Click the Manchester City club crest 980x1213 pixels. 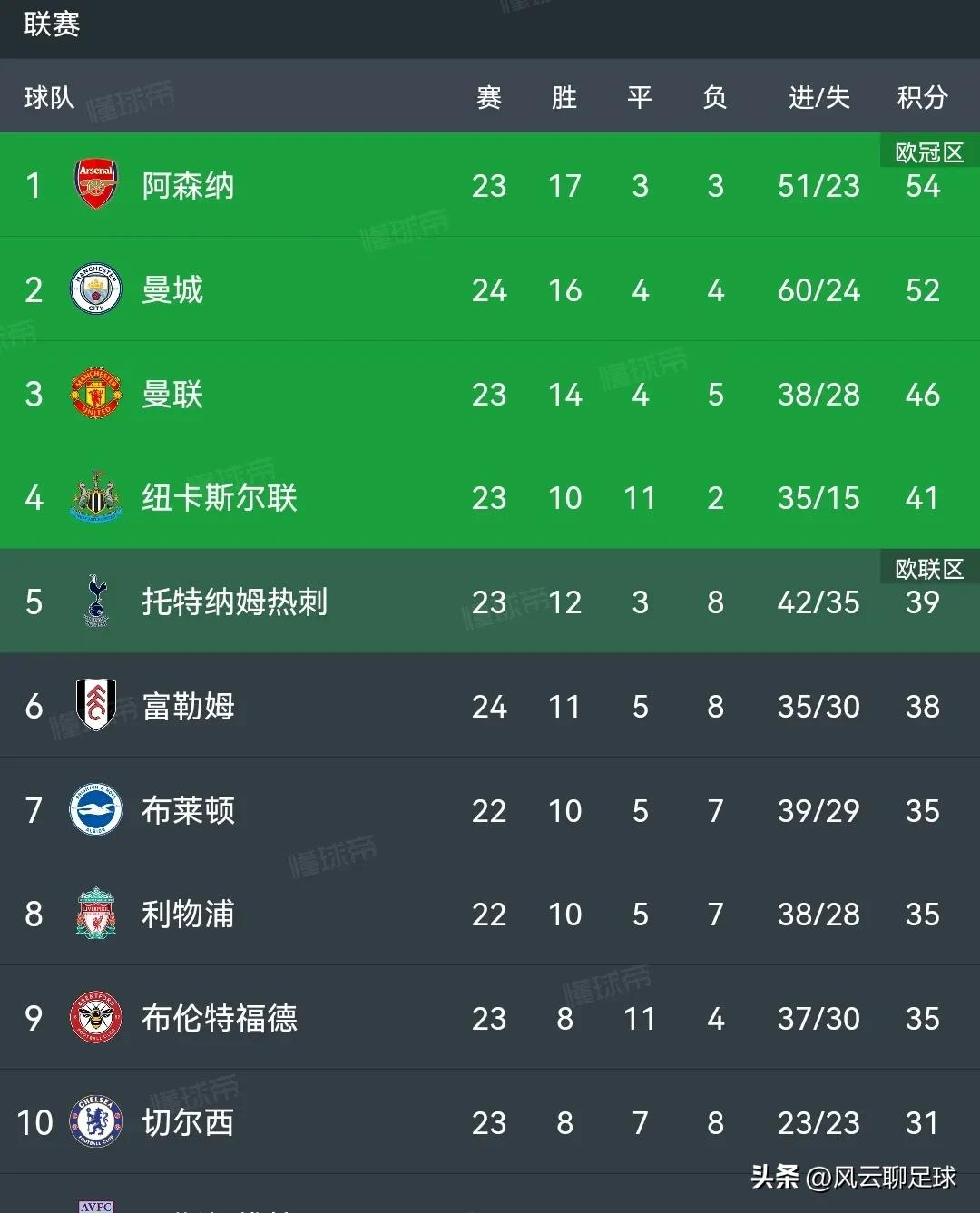tap(95, 289)
